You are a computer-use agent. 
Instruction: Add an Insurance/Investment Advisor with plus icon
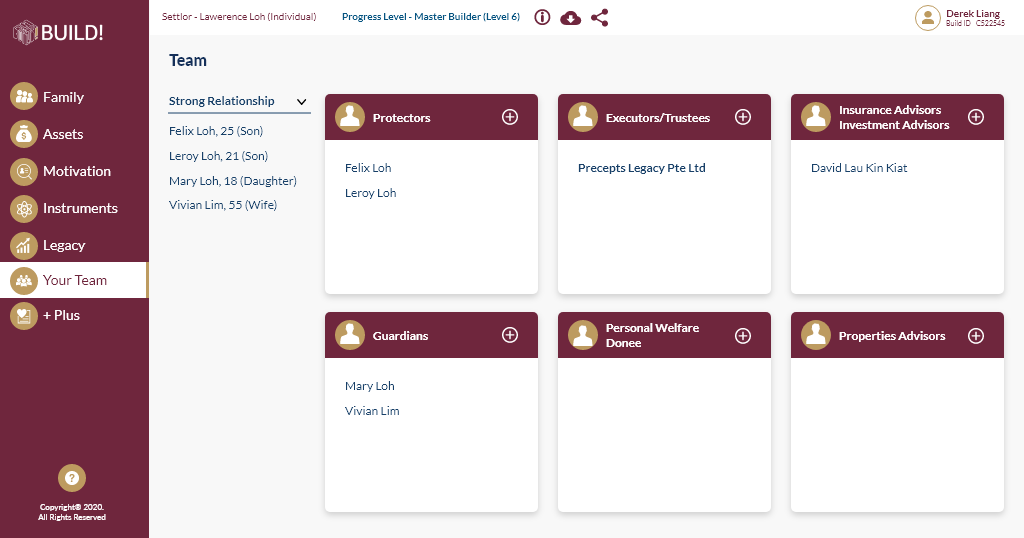976,117
